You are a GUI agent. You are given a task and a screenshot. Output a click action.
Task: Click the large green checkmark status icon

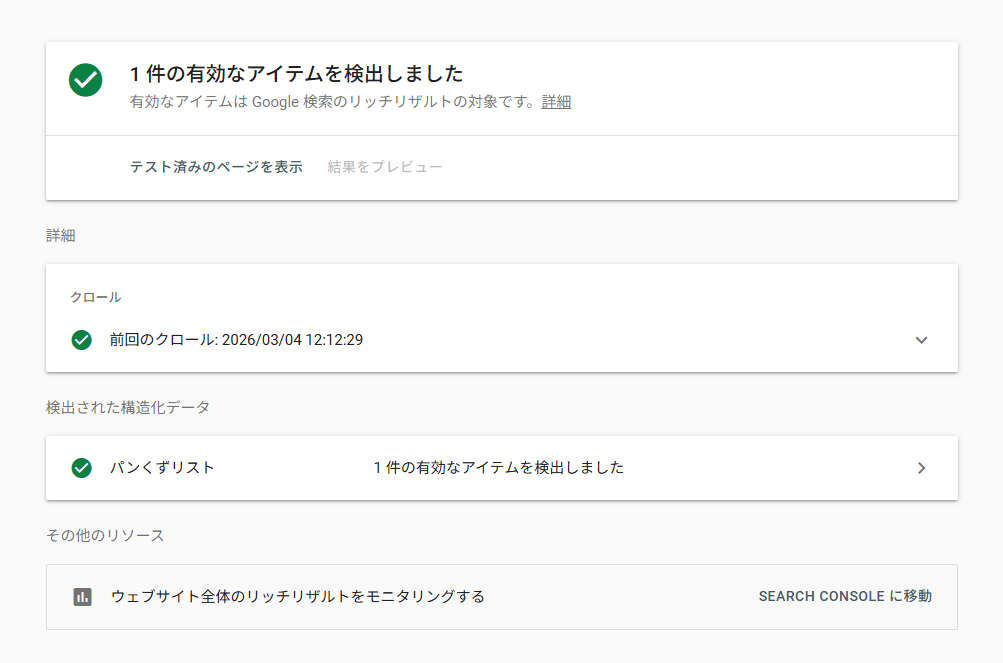[x=86, y=80]
